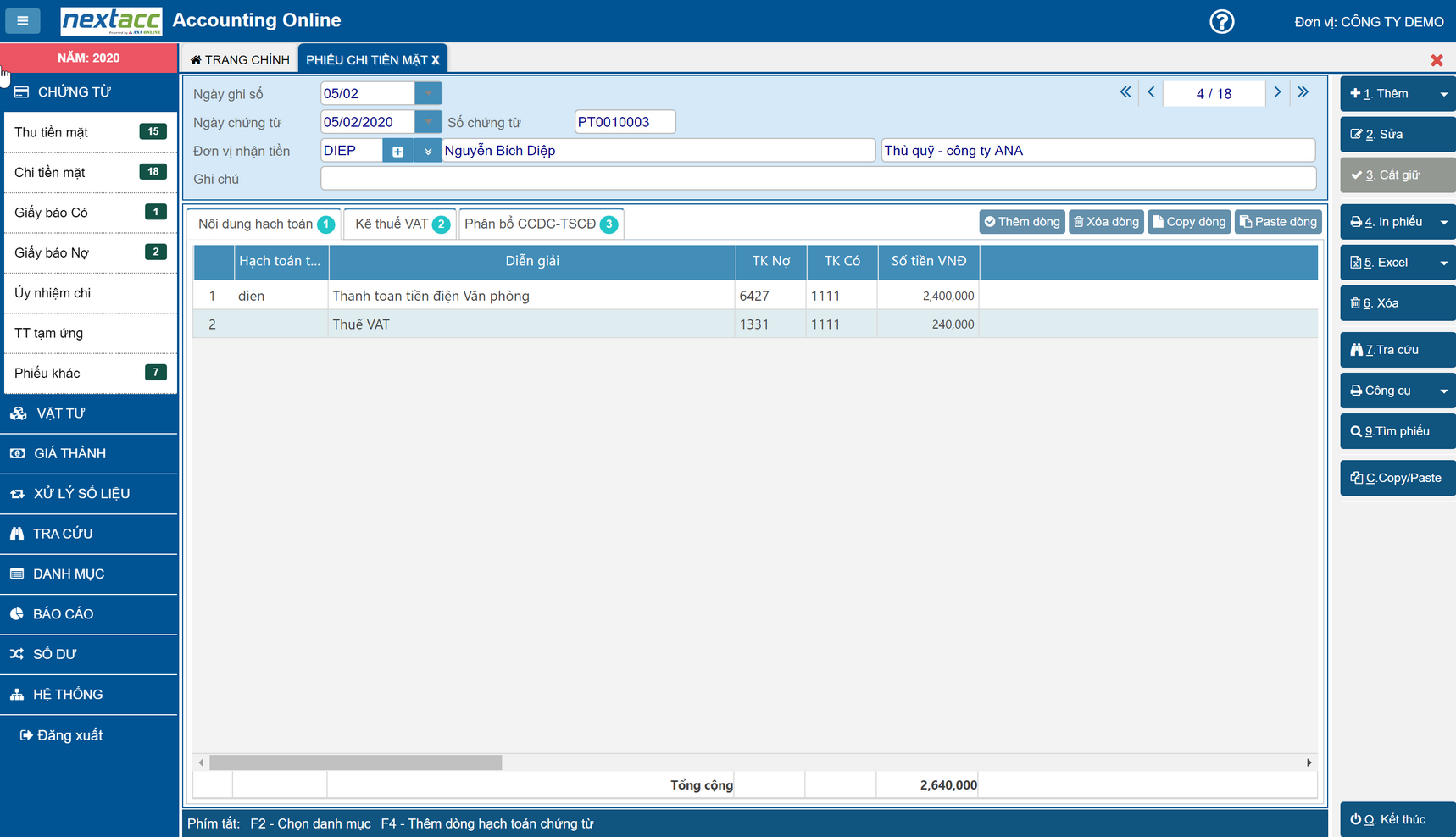Click the Ghi chú note input field
Image resolution: width=1456 pixels, height=837 pixels.
[818, 179]
